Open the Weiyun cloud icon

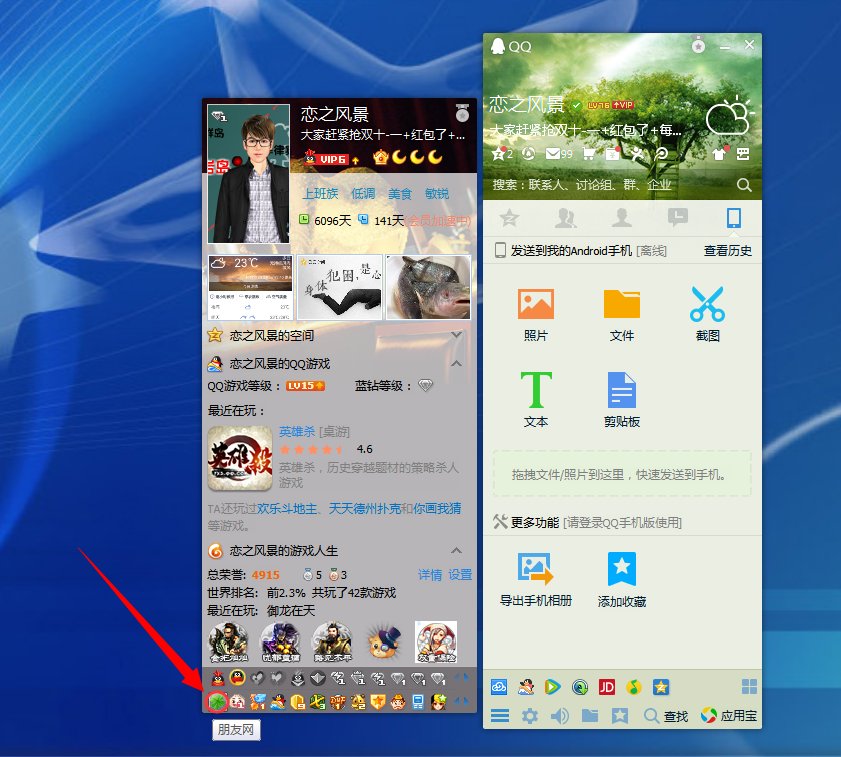[x=498, y=687]
